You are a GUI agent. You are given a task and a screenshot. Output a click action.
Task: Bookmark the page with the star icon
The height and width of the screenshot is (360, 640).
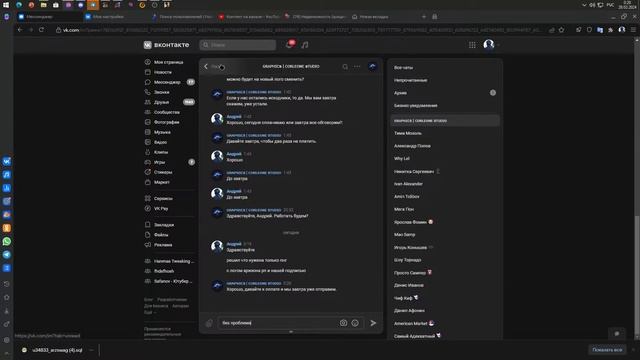pos(562,30)
